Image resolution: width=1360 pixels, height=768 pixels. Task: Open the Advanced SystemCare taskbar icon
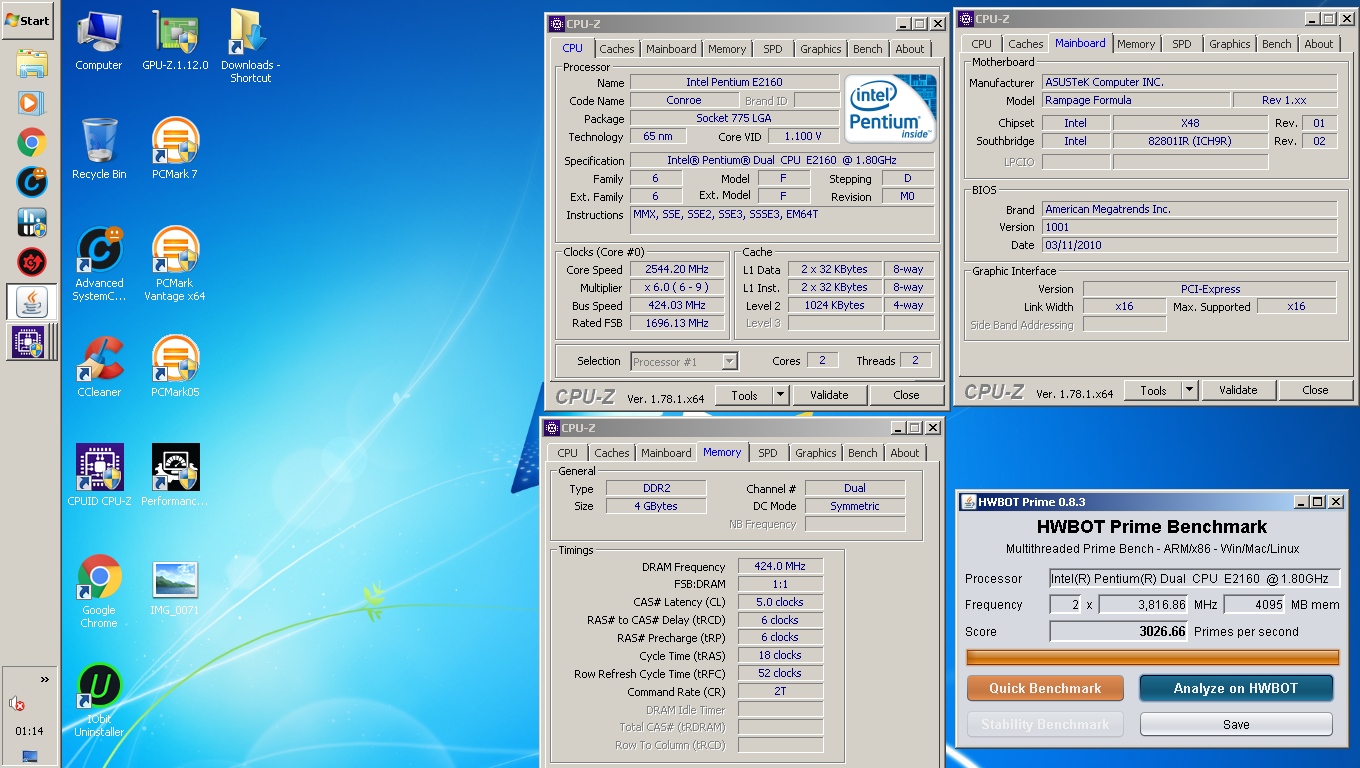(x=32, y=182)
